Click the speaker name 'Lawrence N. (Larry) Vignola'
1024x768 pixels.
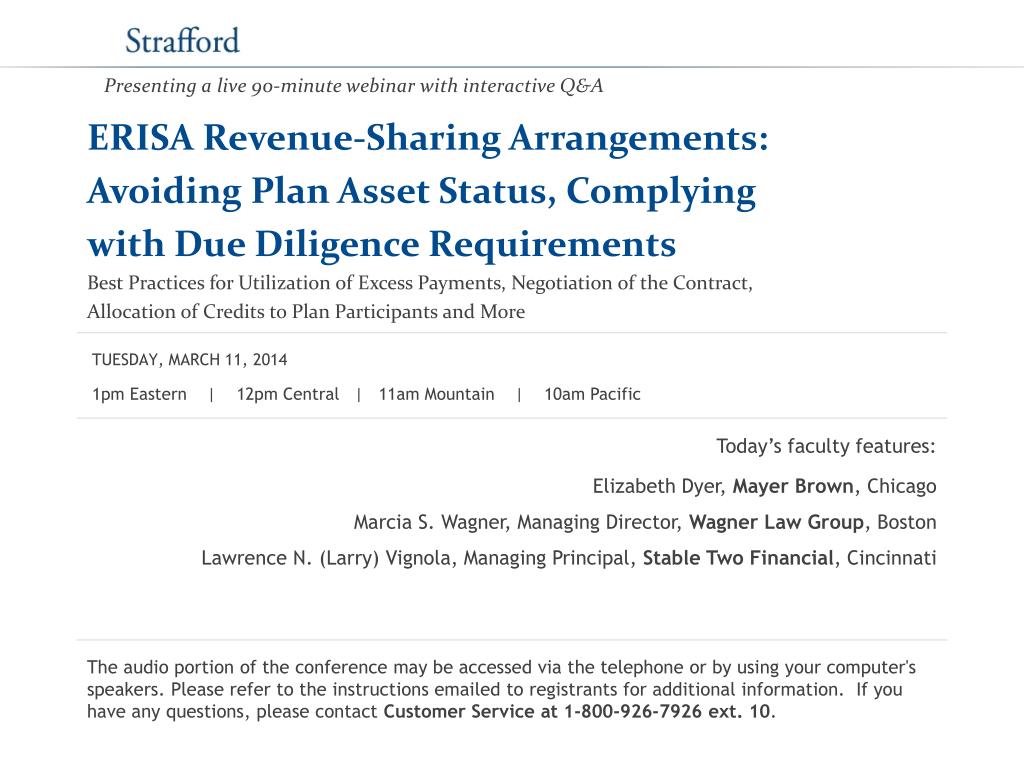(326, 558)
